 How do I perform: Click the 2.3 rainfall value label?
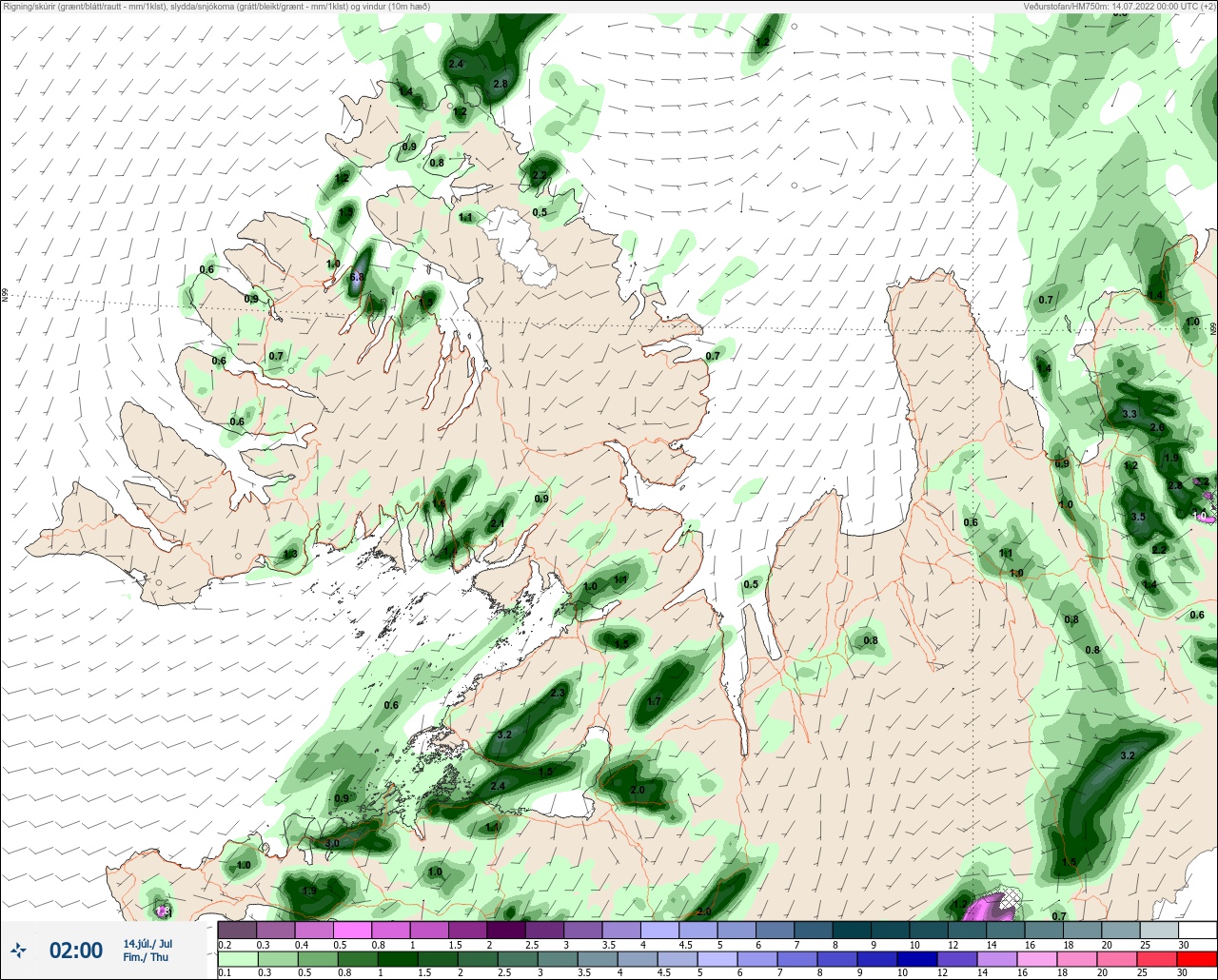557,694
